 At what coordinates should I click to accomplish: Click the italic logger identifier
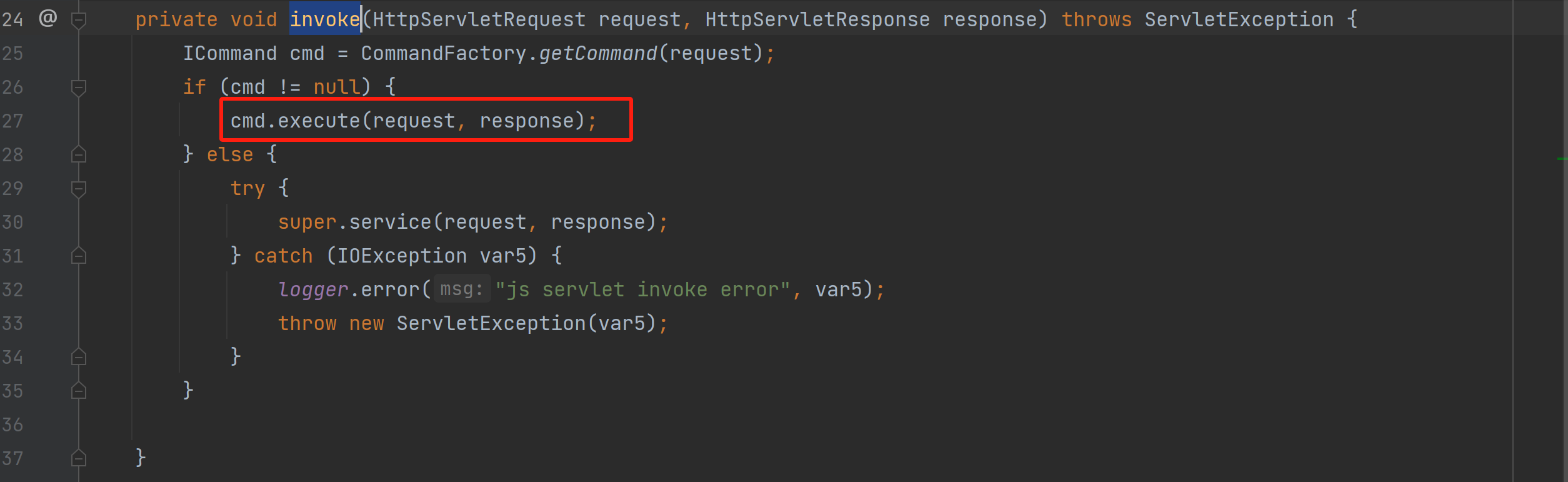[313, 290]
